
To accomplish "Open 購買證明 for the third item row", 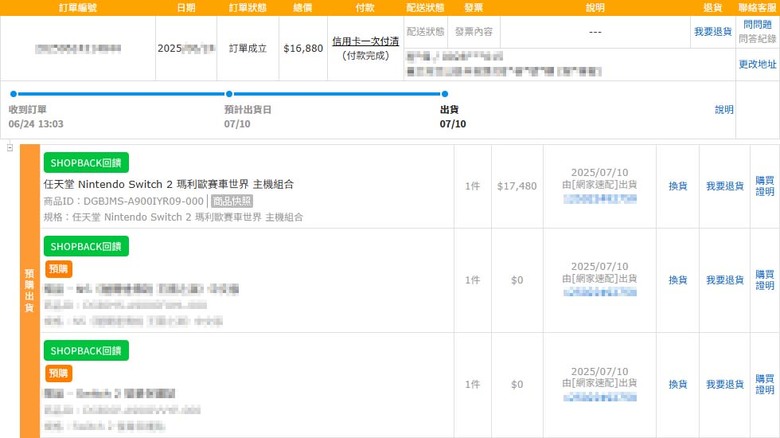I will pos(765,384).
